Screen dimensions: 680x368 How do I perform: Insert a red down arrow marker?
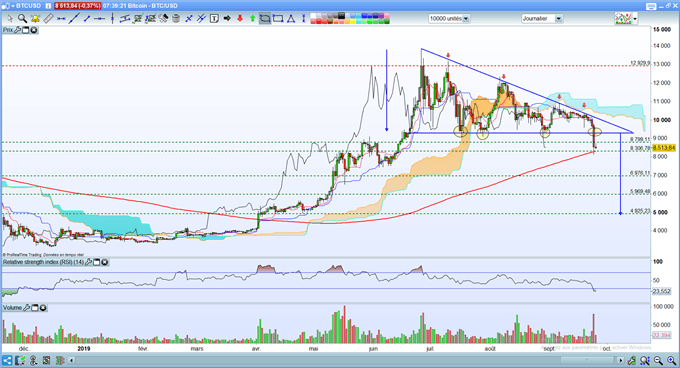pyautogui.click(x=240, y=19)
